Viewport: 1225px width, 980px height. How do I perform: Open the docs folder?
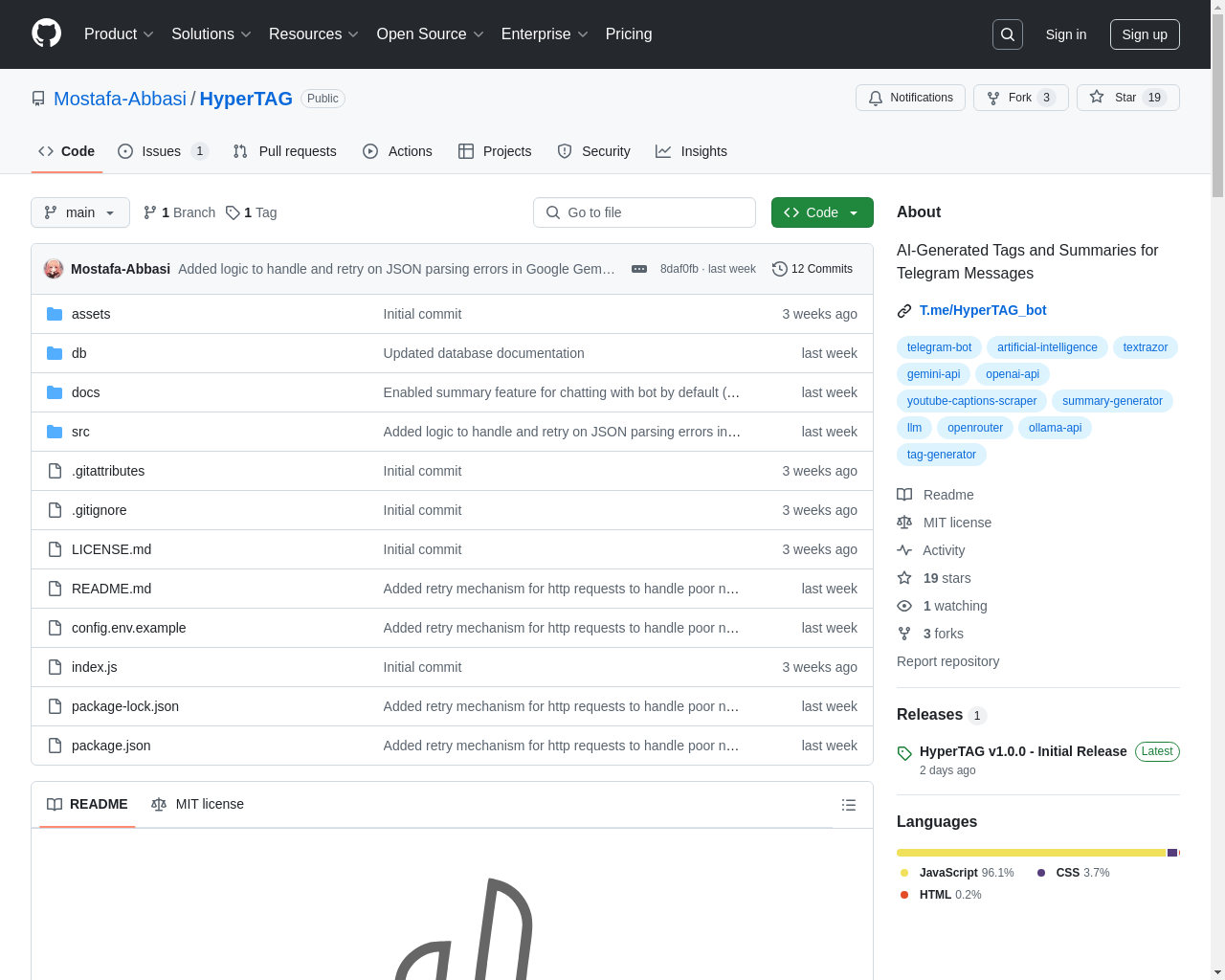click(x=86, y=392)
